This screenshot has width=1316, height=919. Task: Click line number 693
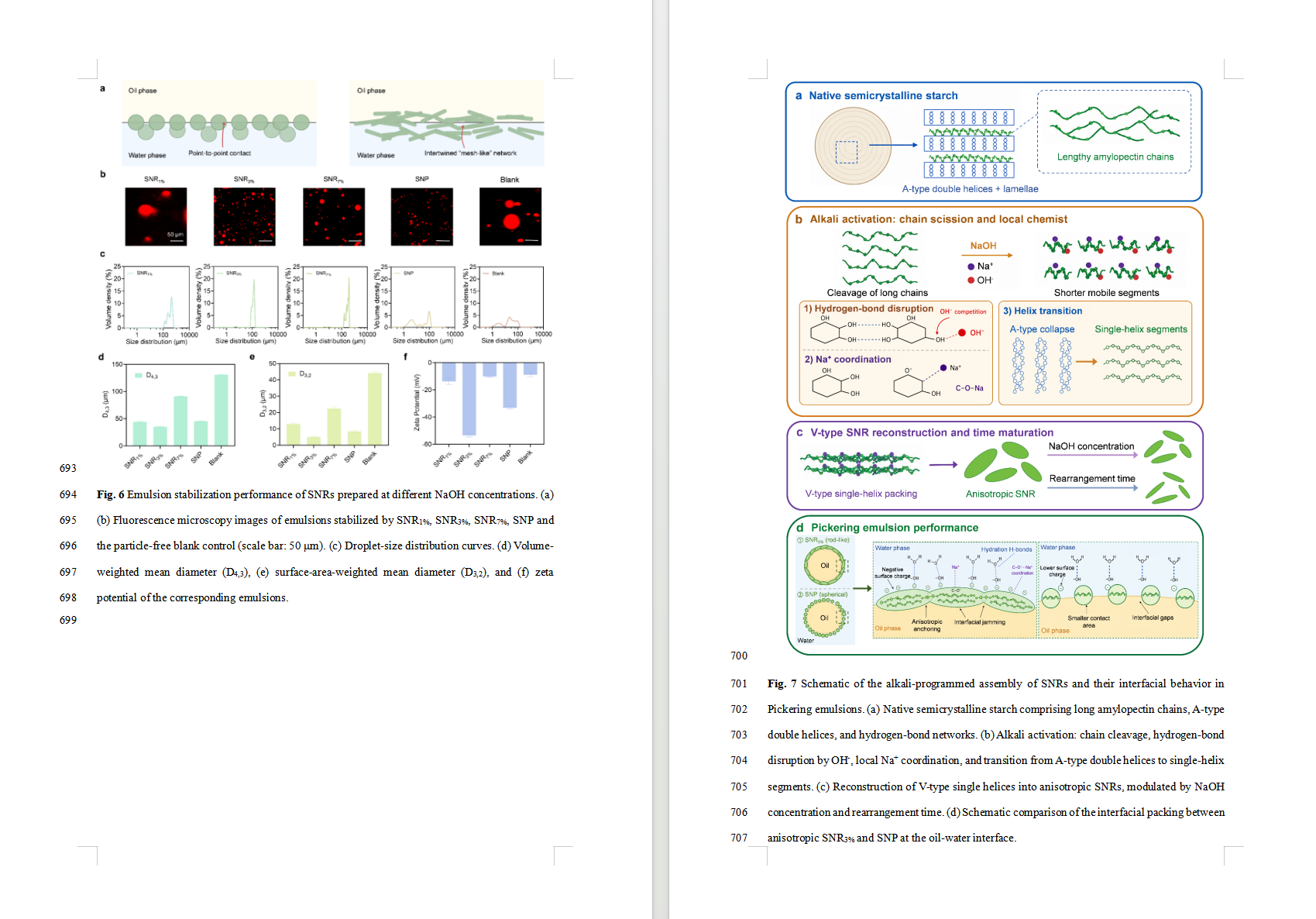pyautogui.click(x=68, y=468)
